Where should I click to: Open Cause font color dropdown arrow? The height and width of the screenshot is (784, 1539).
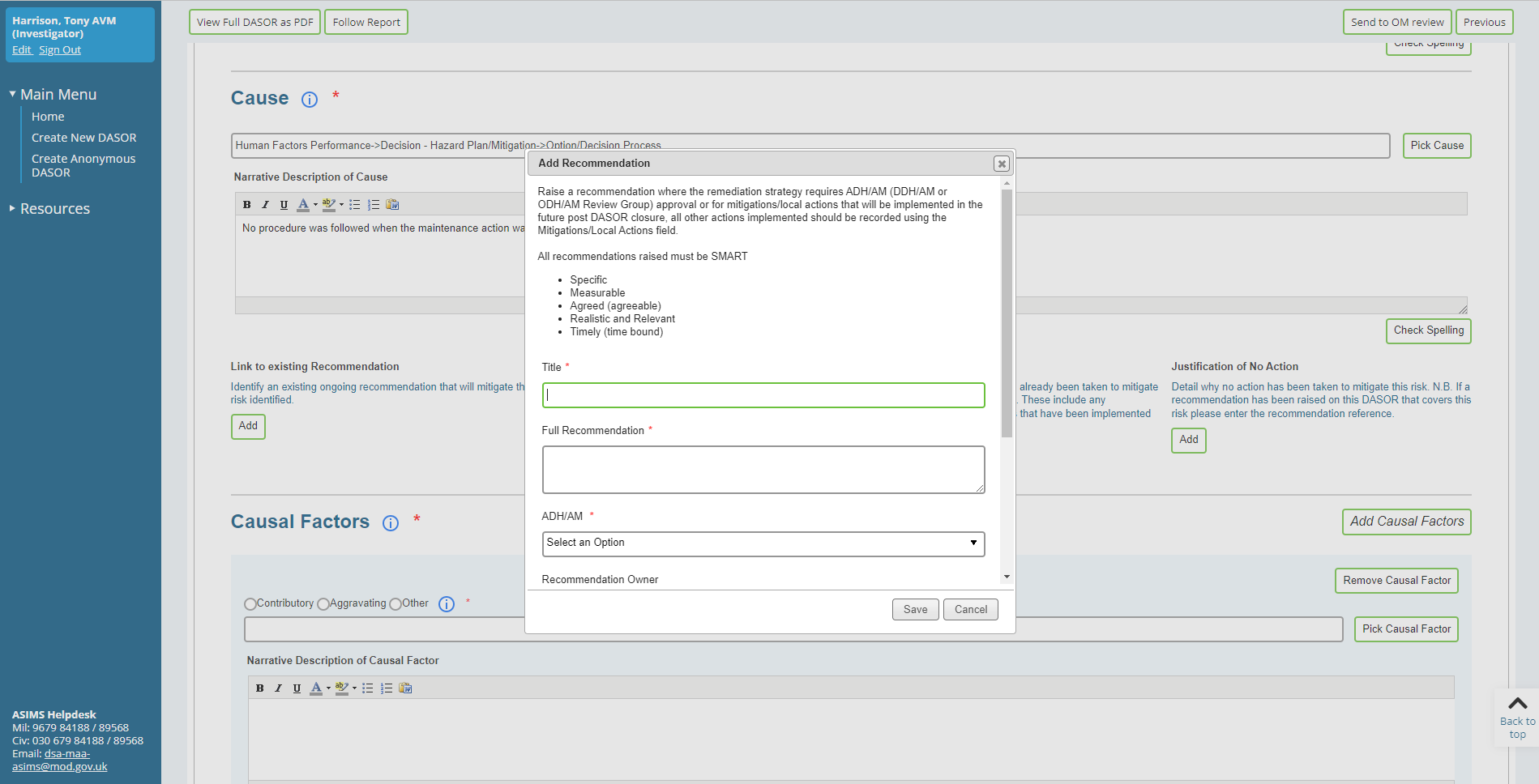point(315,205)
